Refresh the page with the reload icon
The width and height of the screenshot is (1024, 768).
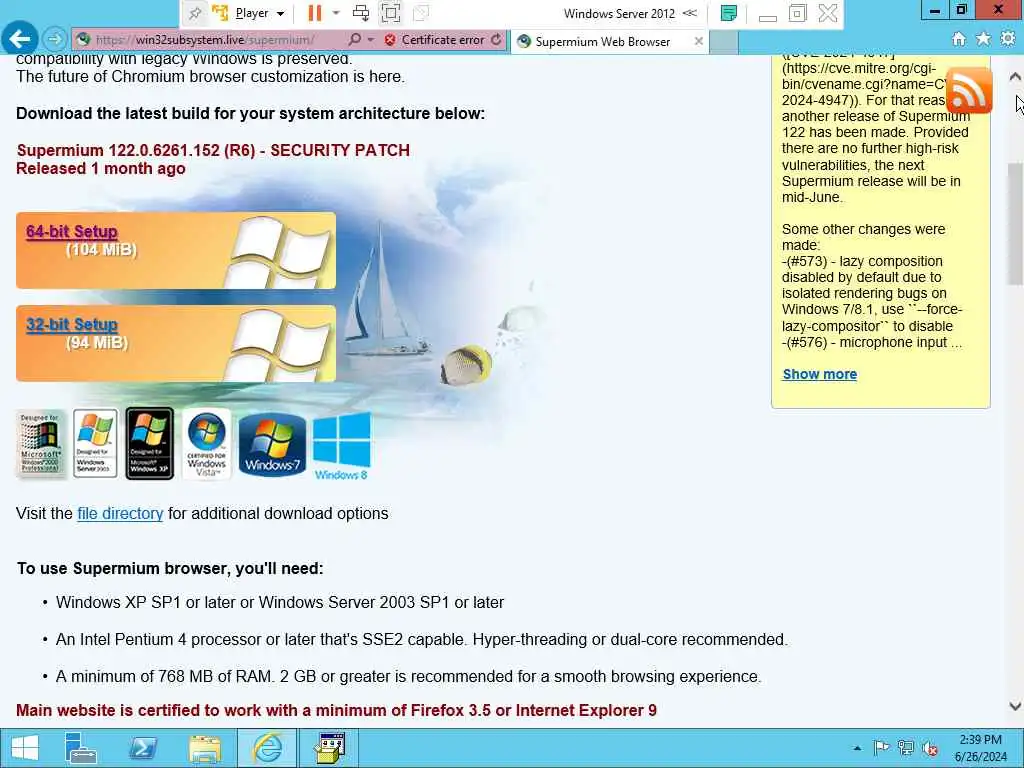pos(496,40)
